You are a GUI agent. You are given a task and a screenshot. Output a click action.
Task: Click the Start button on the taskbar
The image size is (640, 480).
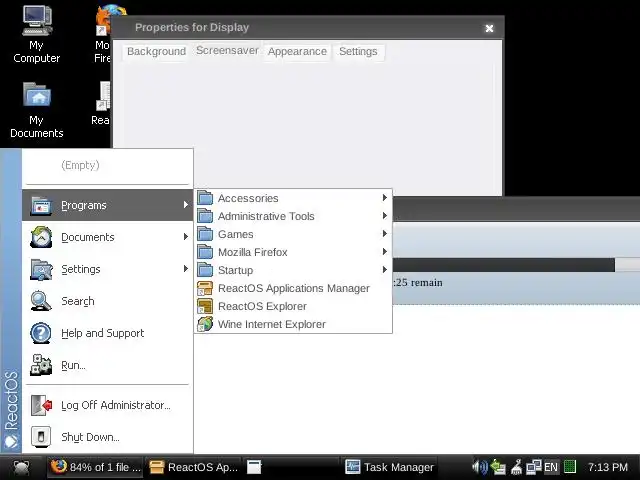click(x=21, y=467)
